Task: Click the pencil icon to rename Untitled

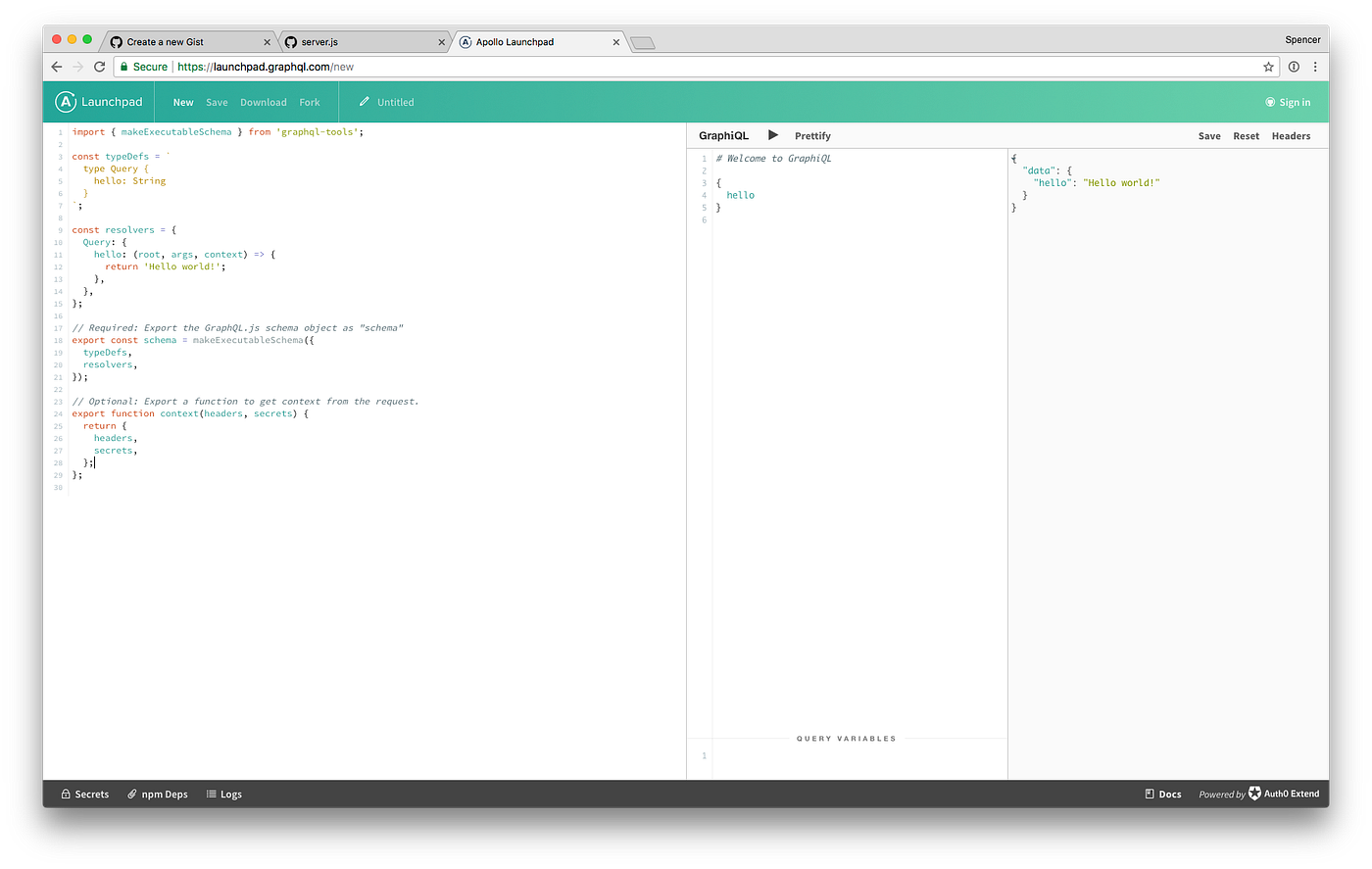Action: [363, 101]
